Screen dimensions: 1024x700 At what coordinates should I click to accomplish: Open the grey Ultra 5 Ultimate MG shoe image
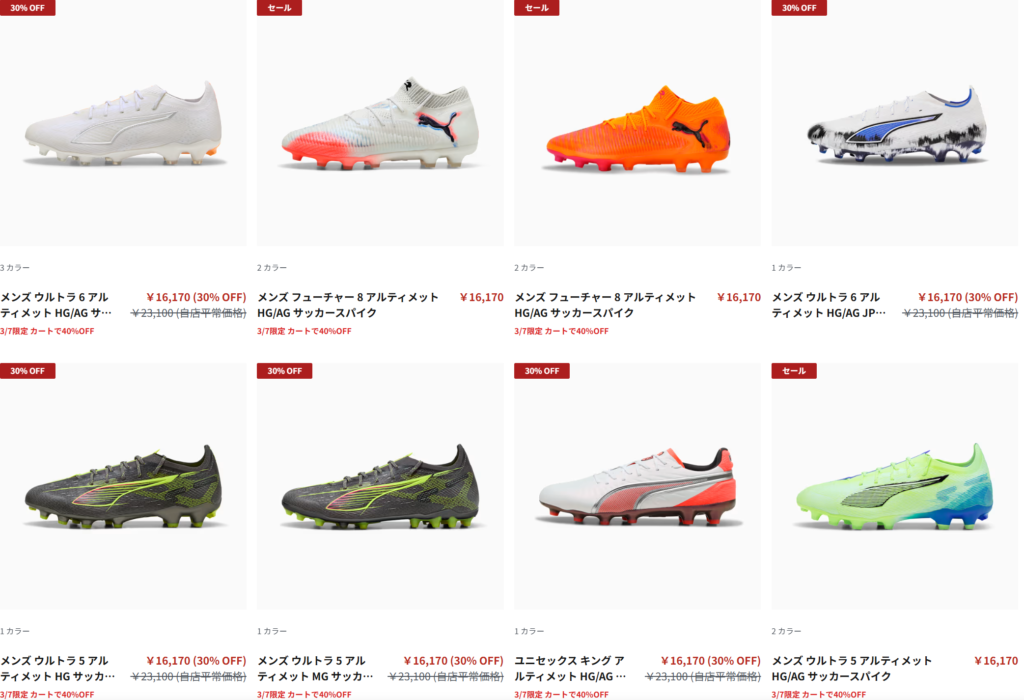point(380,486)
